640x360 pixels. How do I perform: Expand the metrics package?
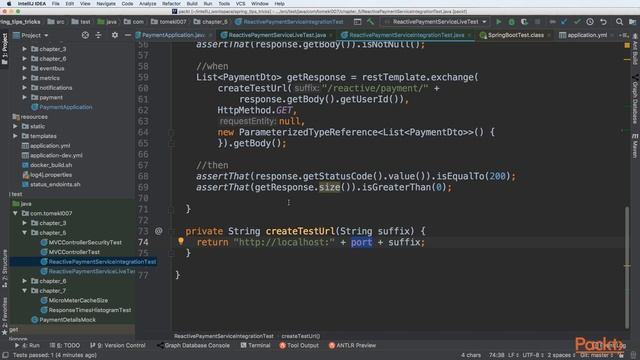point(24,78)
